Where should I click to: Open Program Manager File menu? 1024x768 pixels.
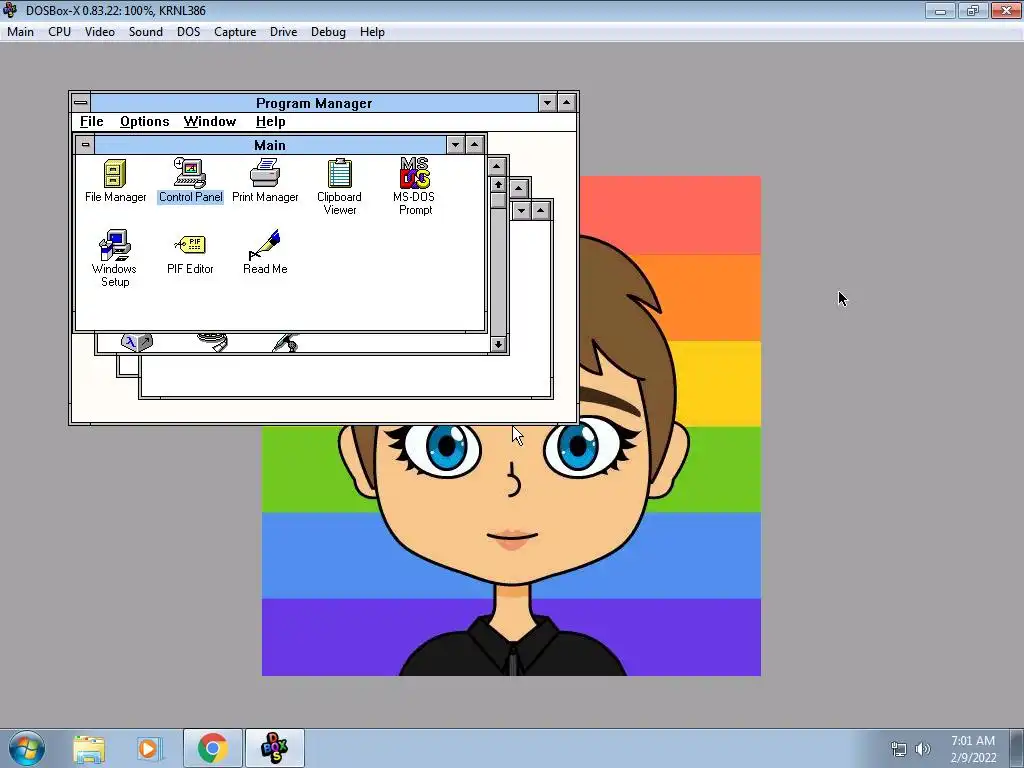click(x=91, y=121)
